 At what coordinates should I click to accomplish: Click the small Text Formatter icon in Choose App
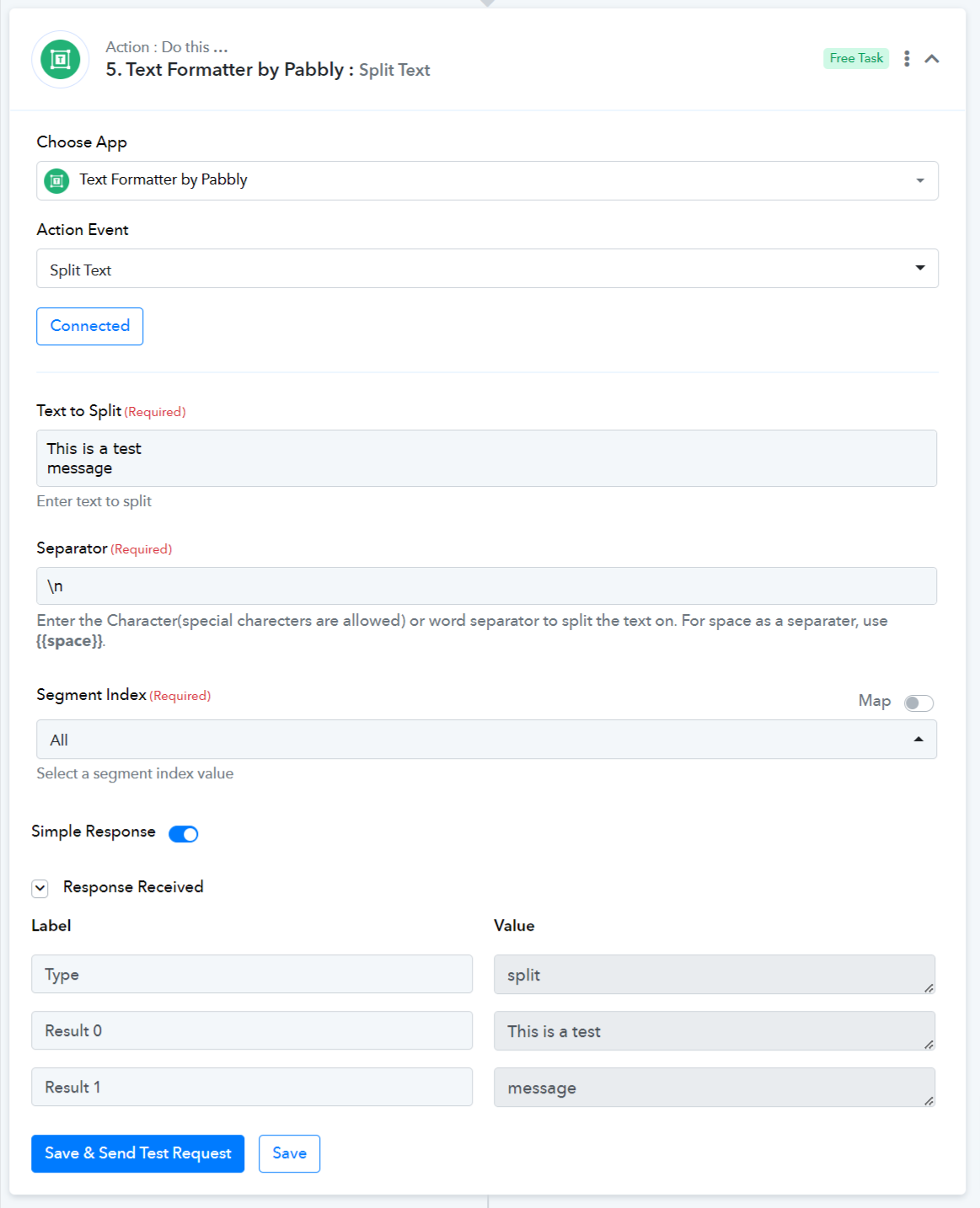coord(56,180)
